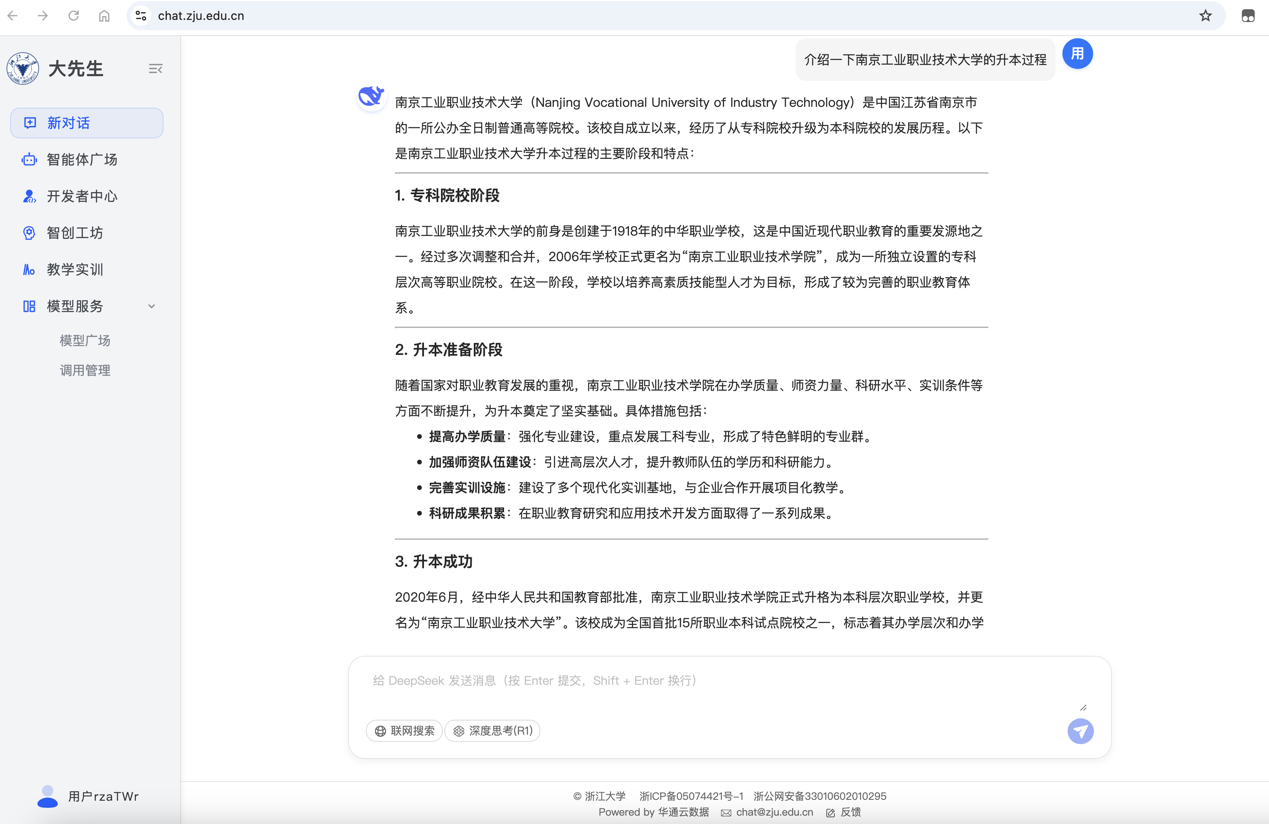Open the browser home page
Screen dimensions: 1269x824
click(x=104, y=16)
